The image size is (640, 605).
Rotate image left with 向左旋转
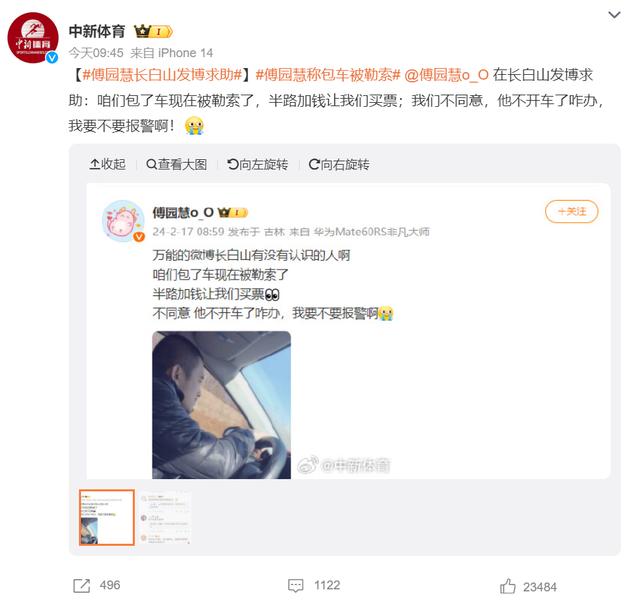tap(258, 164)
